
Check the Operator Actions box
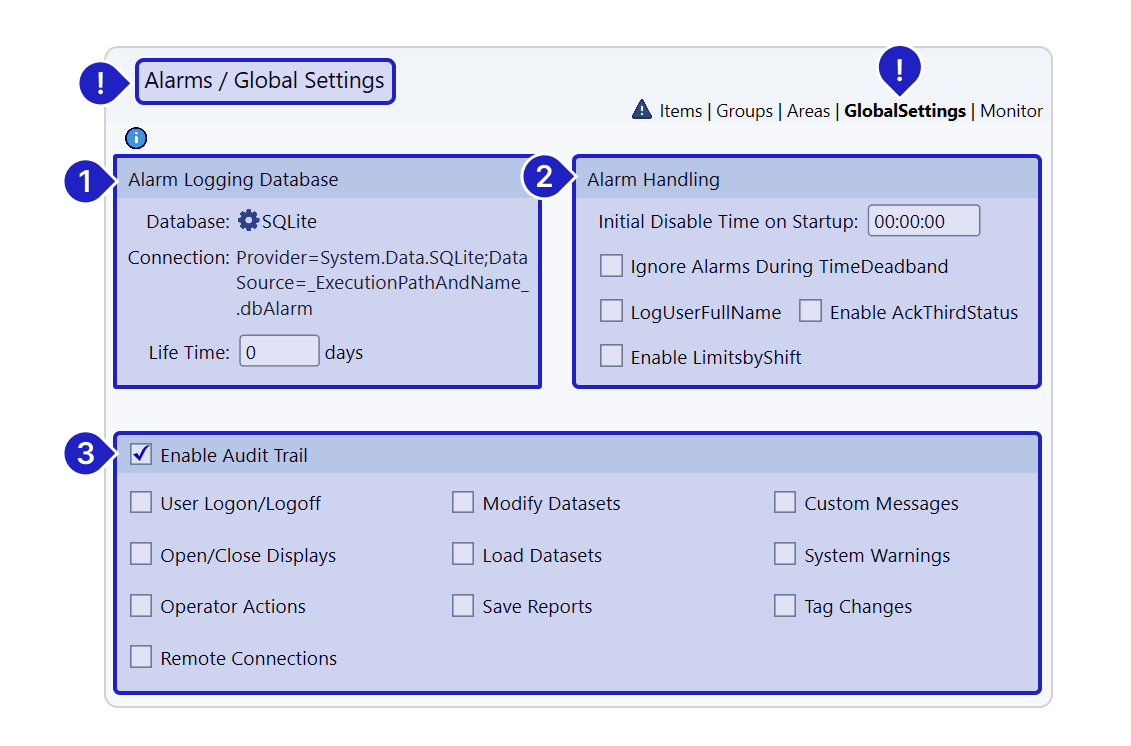pos(141,606)
